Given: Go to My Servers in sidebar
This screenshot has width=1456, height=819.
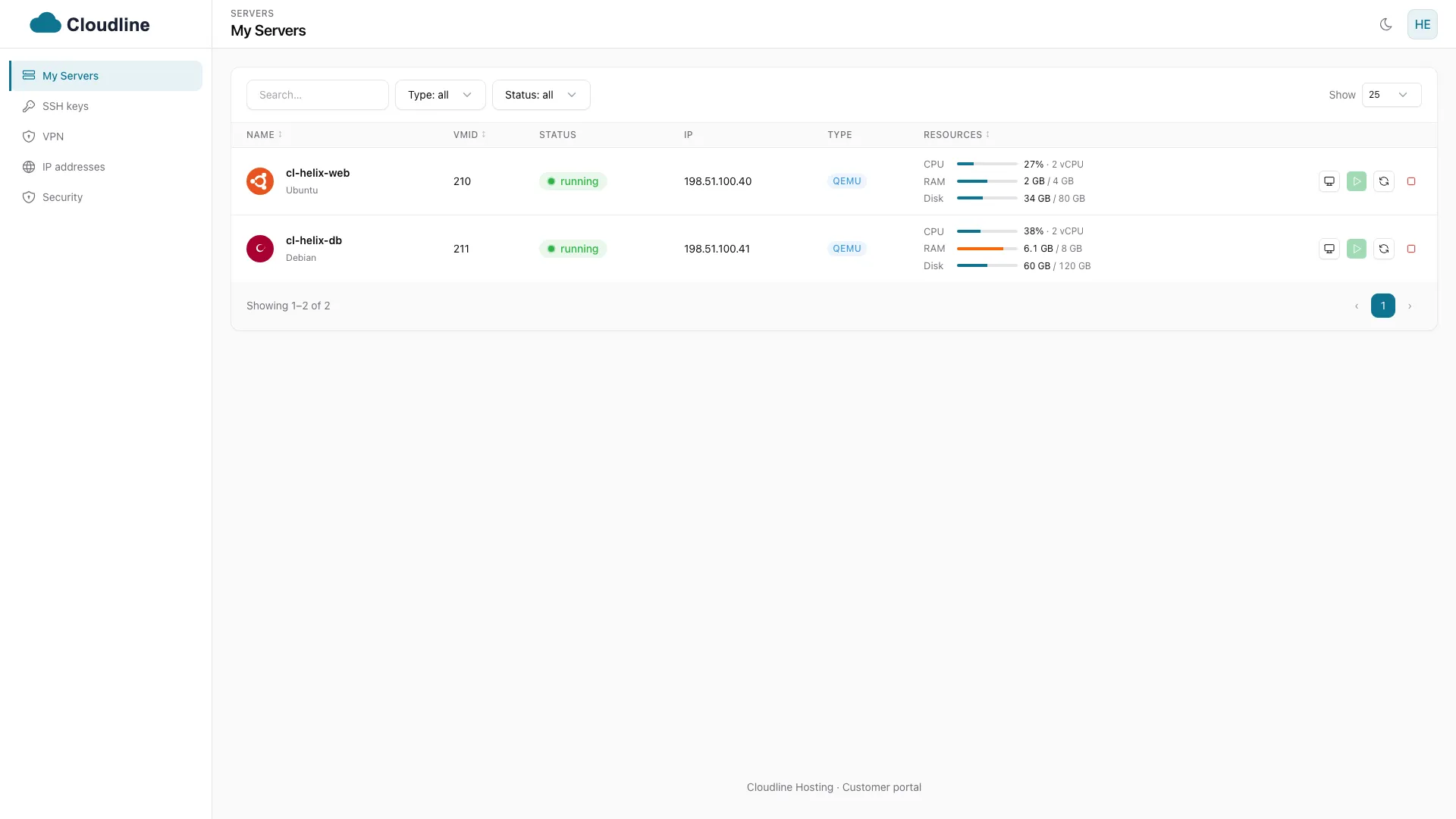Looking at the screenshot, I should pos(106,76).
